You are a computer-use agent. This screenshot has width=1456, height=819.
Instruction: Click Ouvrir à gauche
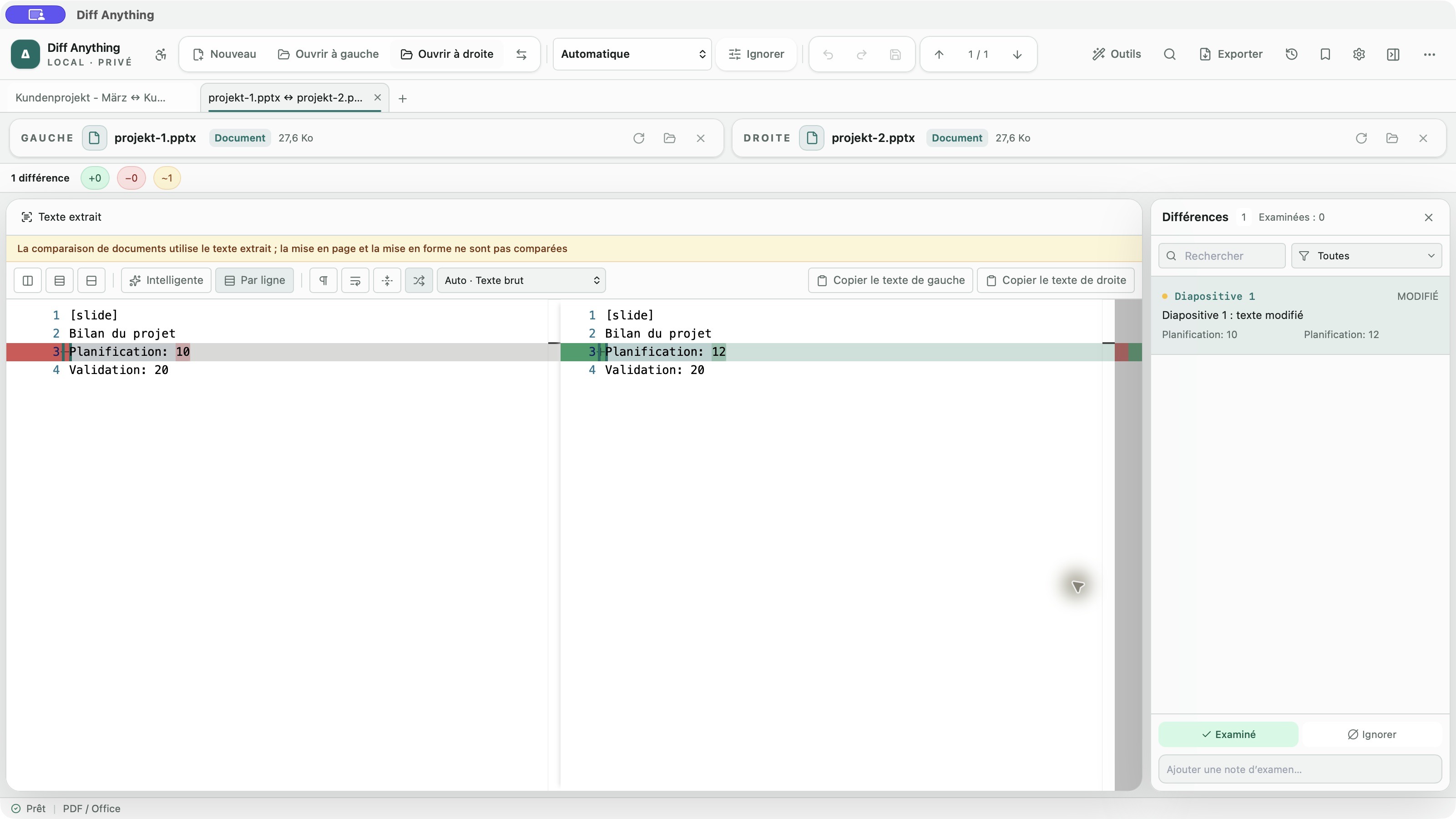coord(329,54)
